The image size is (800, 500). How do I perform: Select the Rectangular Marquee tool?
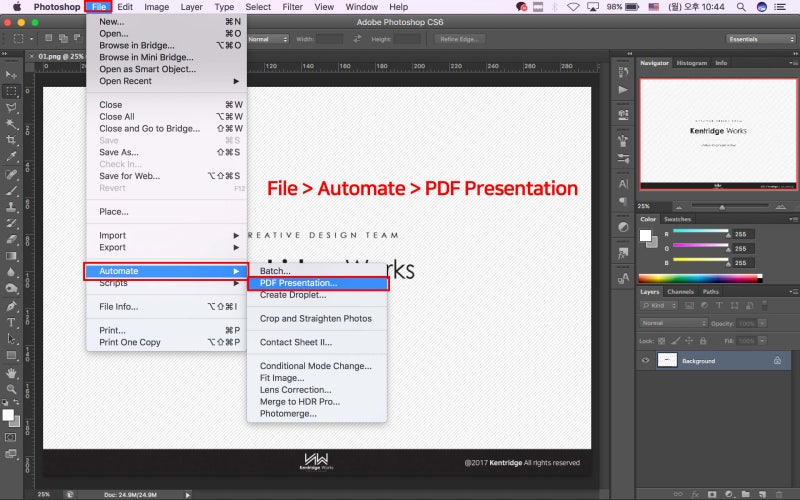(x=11, y=91)
